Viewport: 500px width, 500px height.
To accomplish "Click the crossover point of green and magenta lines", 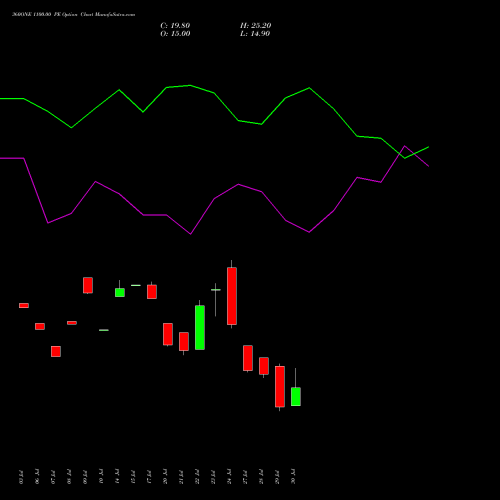I will pyautogui.click(x=399, y=154).
